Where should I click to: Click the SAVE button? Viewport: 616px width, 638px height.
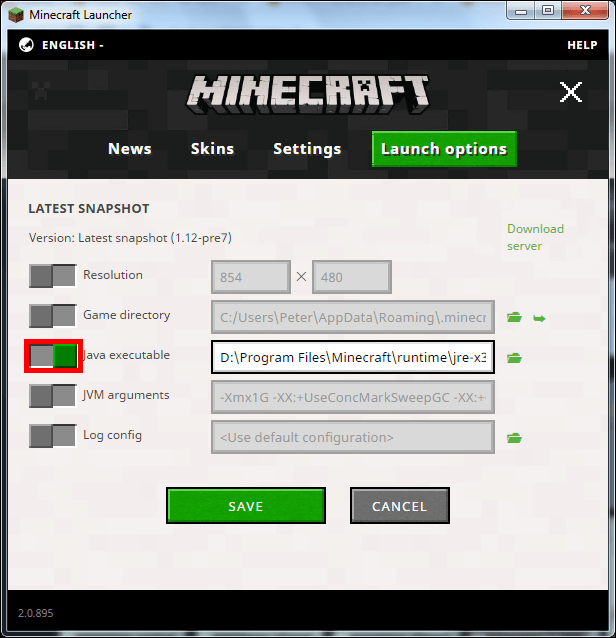tap(246, 506)
